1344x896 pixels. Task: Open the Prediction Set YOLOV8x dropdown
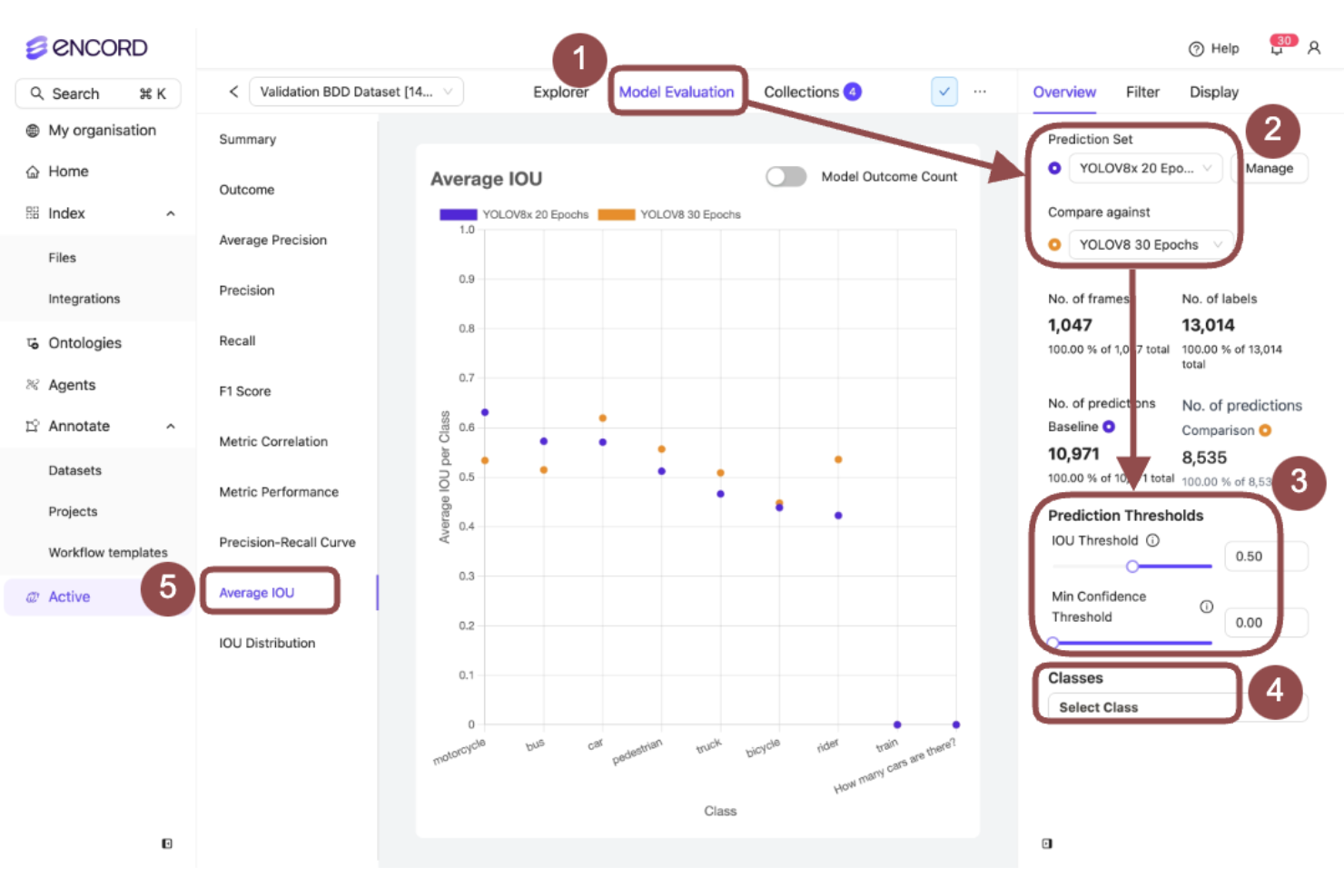click(x=1144, y=168)
